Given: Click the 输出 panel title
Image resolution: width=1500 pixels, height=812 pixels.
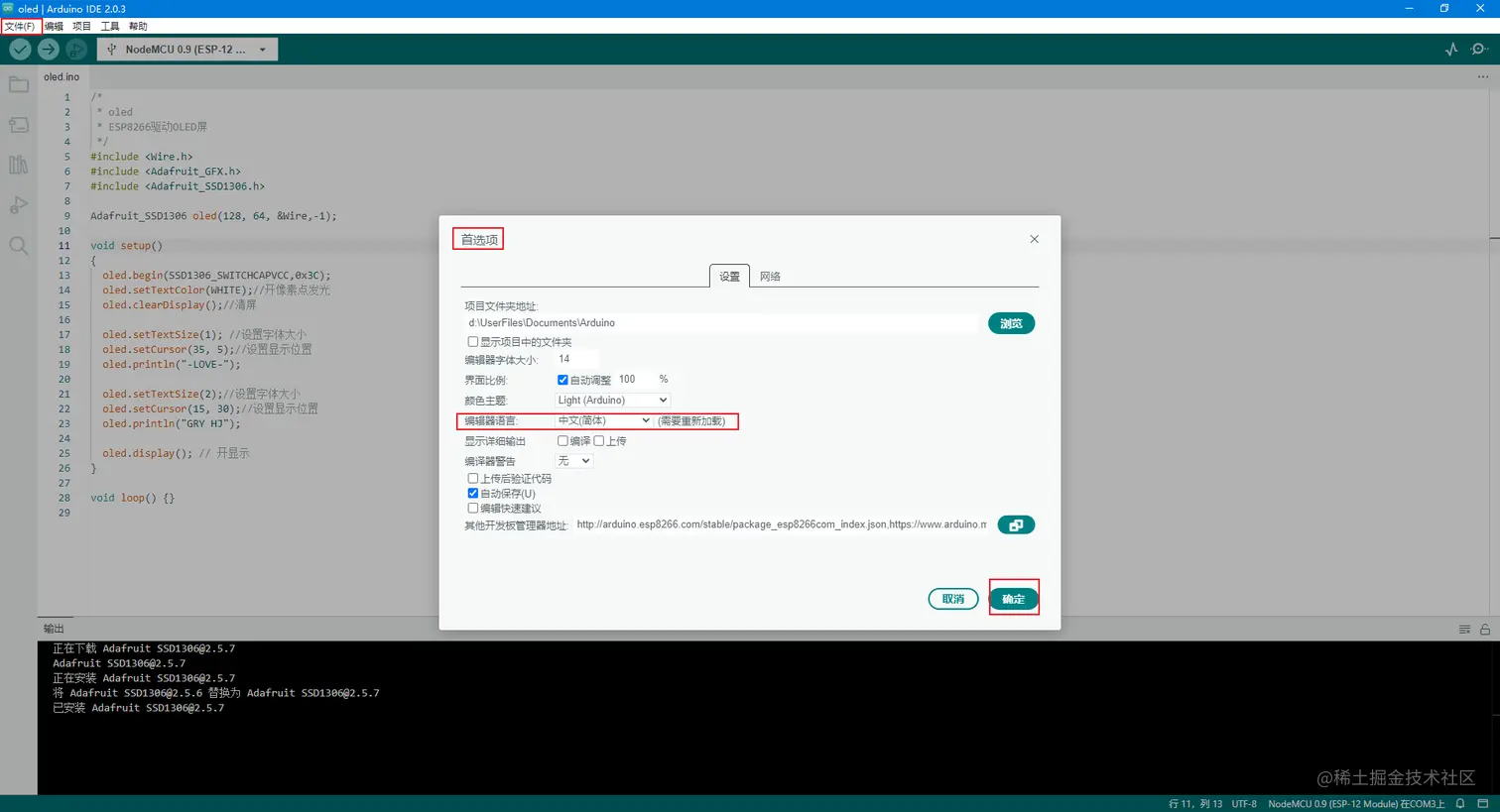Looking at the screenshot, I should 54,629.
